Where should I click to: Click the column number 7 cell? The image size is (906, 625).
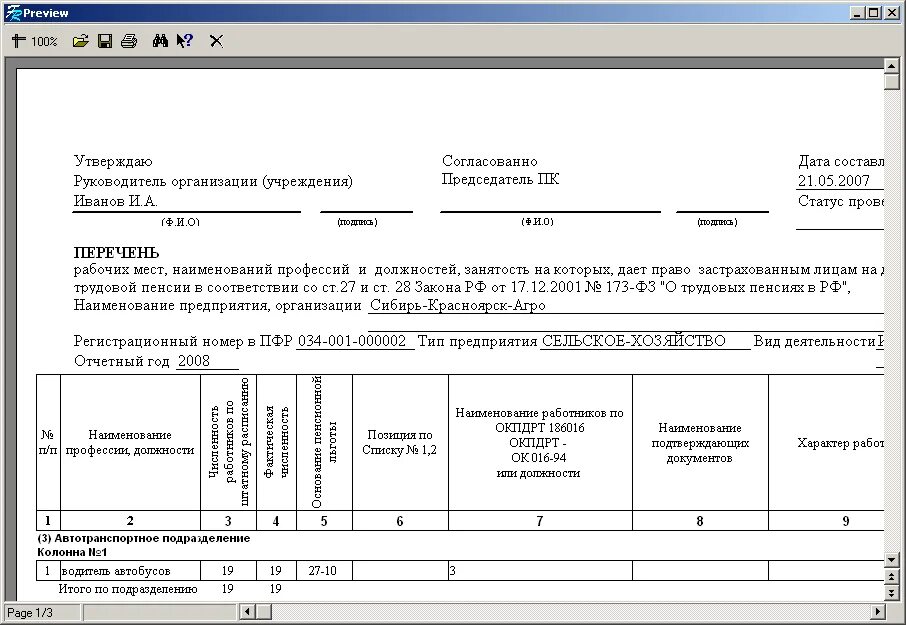click(540, 521)
